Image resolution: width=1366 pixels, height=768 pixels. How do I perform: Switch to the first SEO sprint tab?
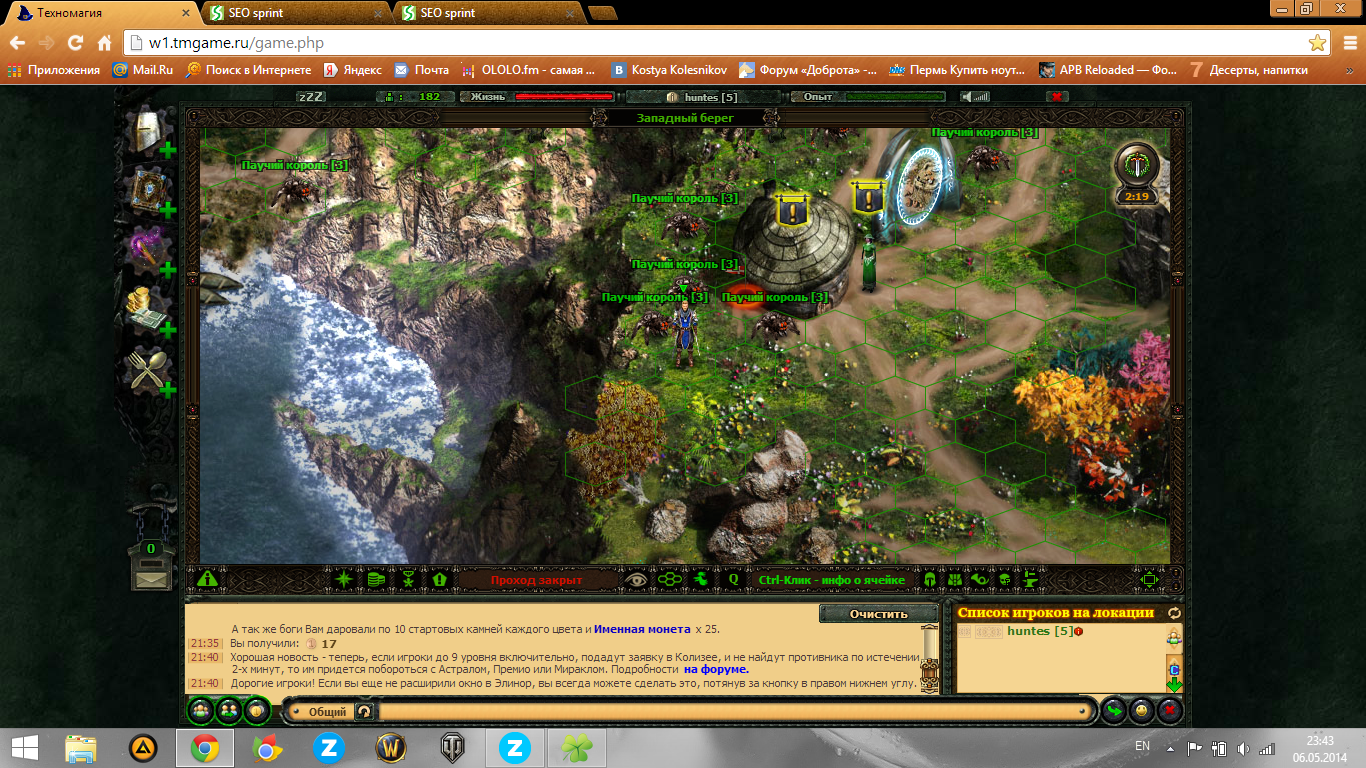point(294,13)
